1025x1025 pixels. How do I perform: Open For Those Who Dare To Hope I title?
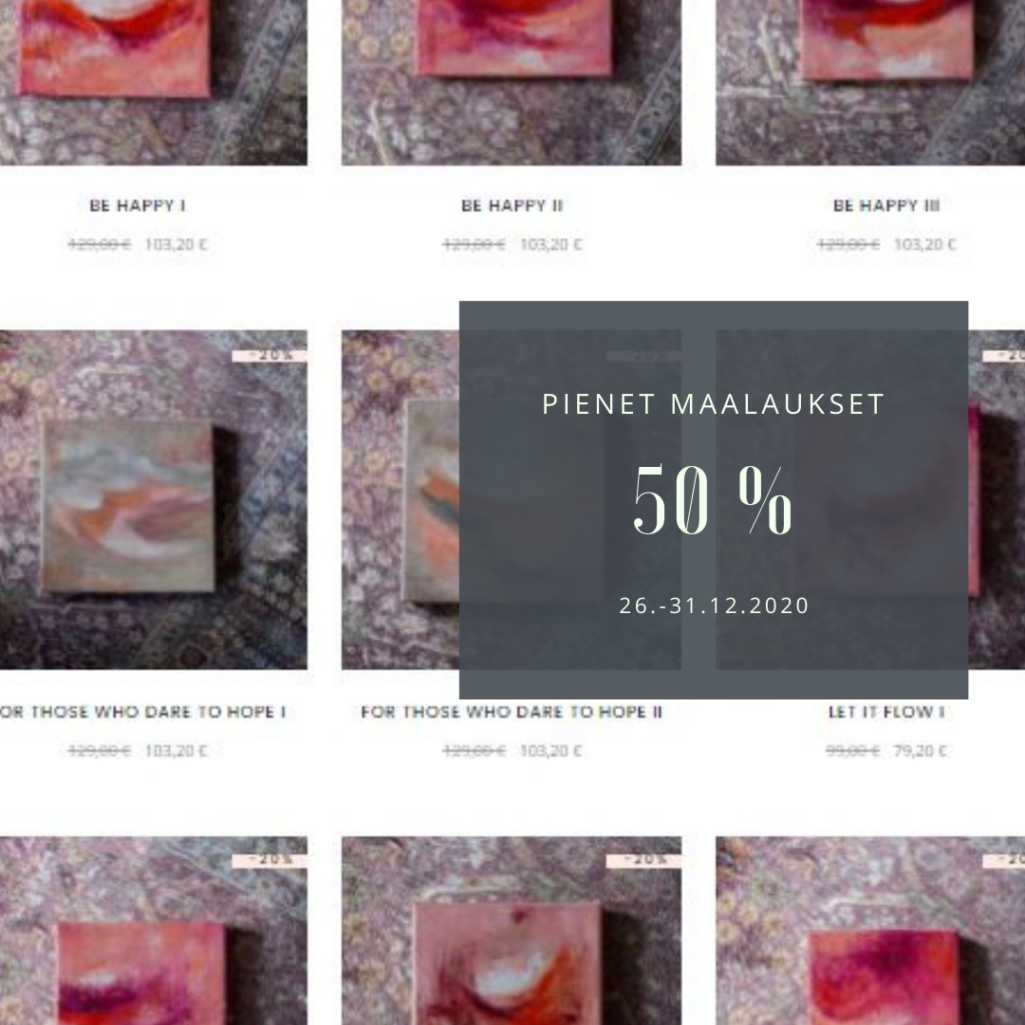[143, 712]
